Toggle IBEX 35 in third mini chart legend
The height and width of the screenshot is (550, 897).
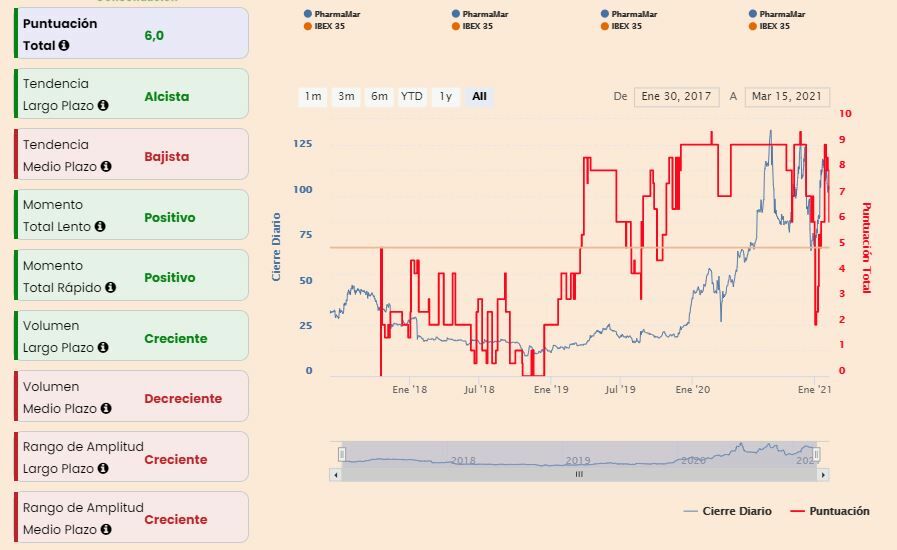(x=621, y=26)
